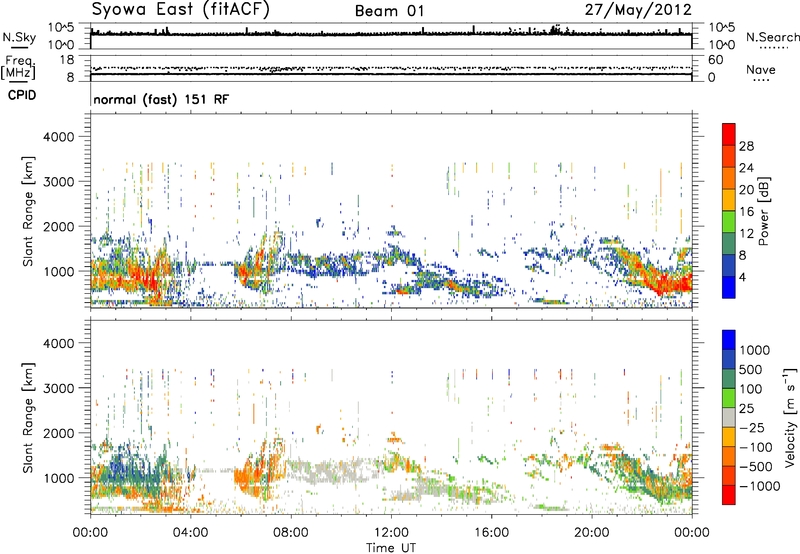Click the 'Power [dB]' colorbar label
800x554 pixels.
(763, 211)
